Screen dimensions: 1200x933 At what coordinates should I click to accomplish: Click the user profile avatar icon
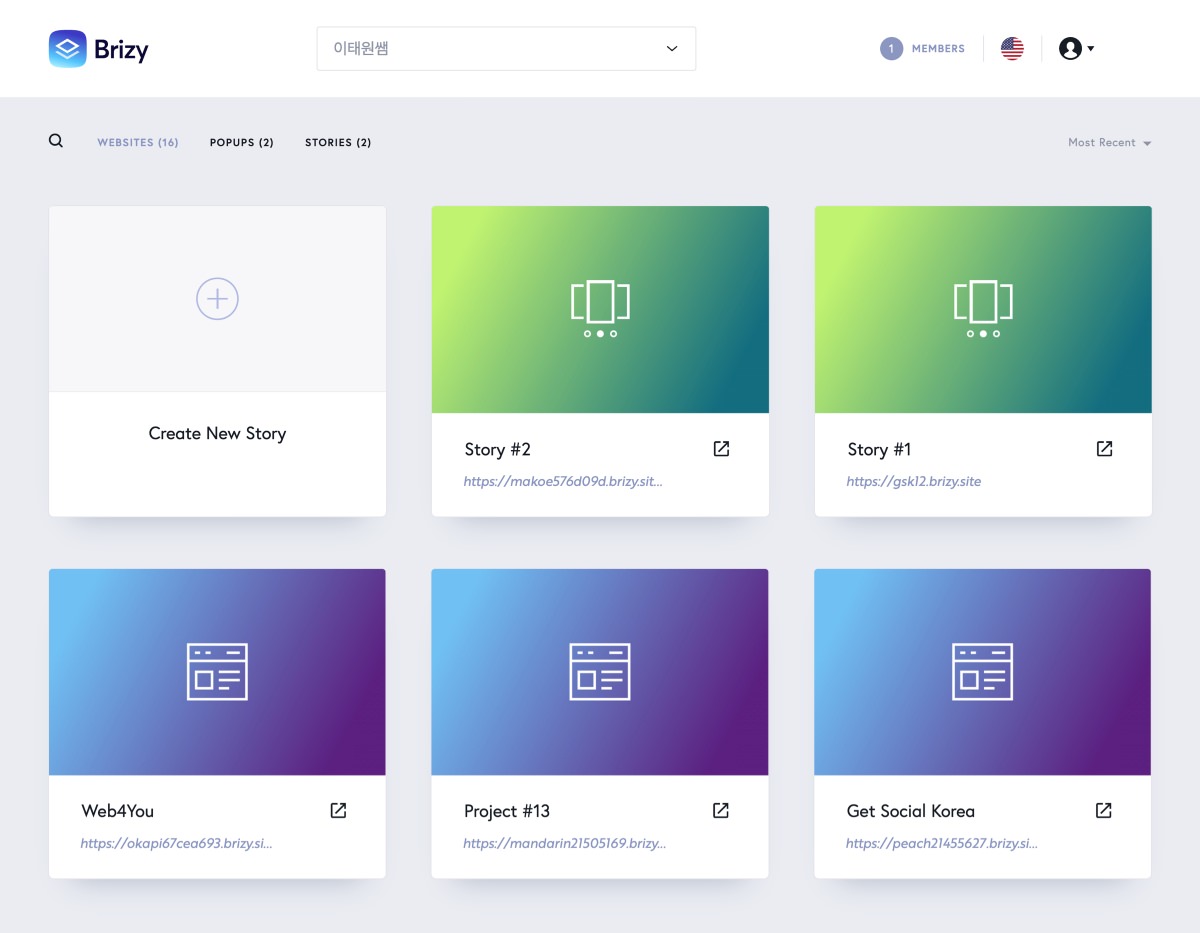[1069, 48]
